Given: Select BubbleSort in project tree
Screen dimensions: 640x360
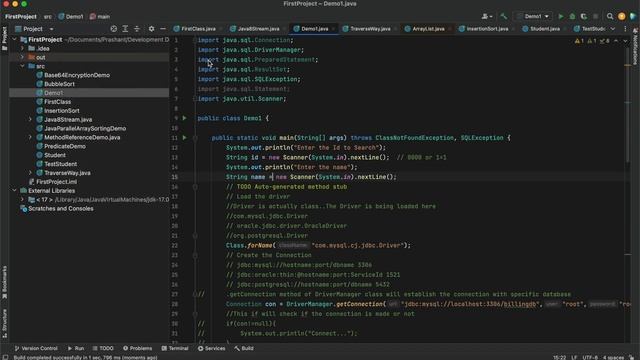Looking at the screenshot, I should pos(59,84).
